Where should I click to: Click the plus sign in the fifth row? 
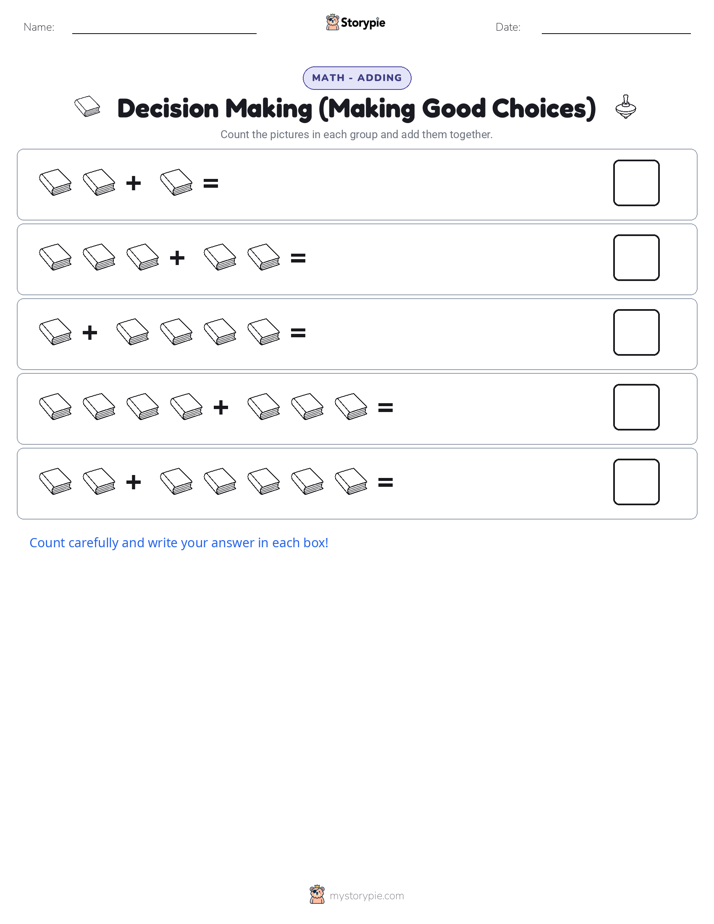pyautogui.click(x=133, y=482)
